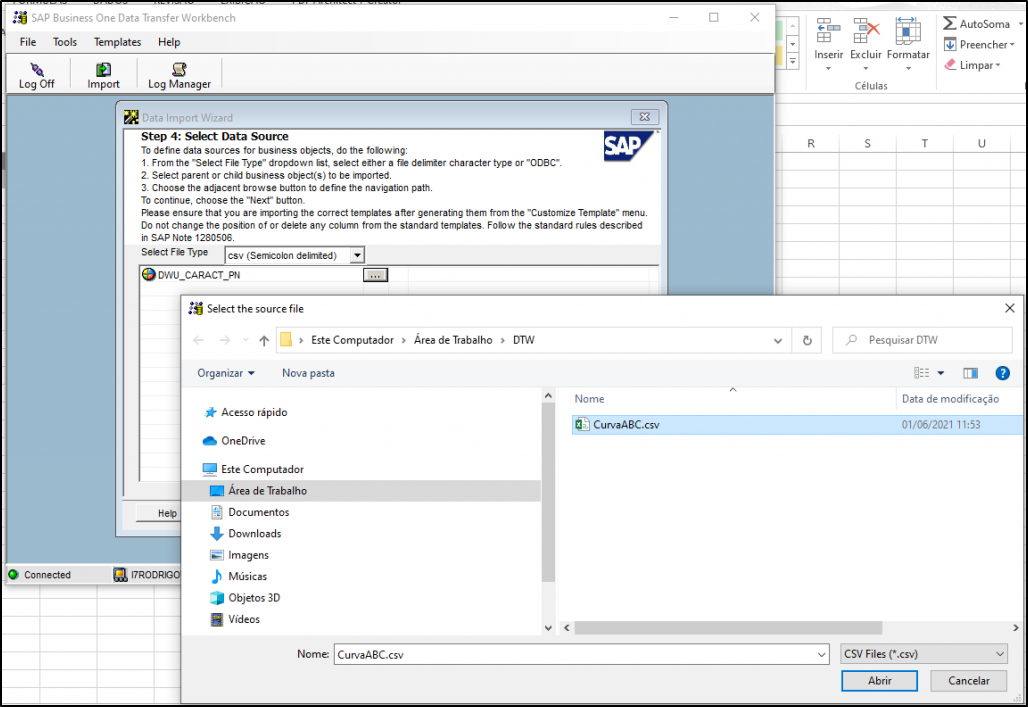Viewport: 1028px width, 707px height.
Task: Expand the CSV Files type filter
Action: coord(923,654)
